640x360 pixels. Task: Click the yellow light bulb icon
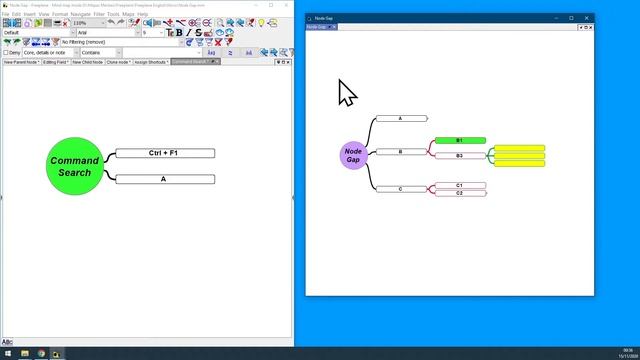pyautogui.click(x=261, y=23)
